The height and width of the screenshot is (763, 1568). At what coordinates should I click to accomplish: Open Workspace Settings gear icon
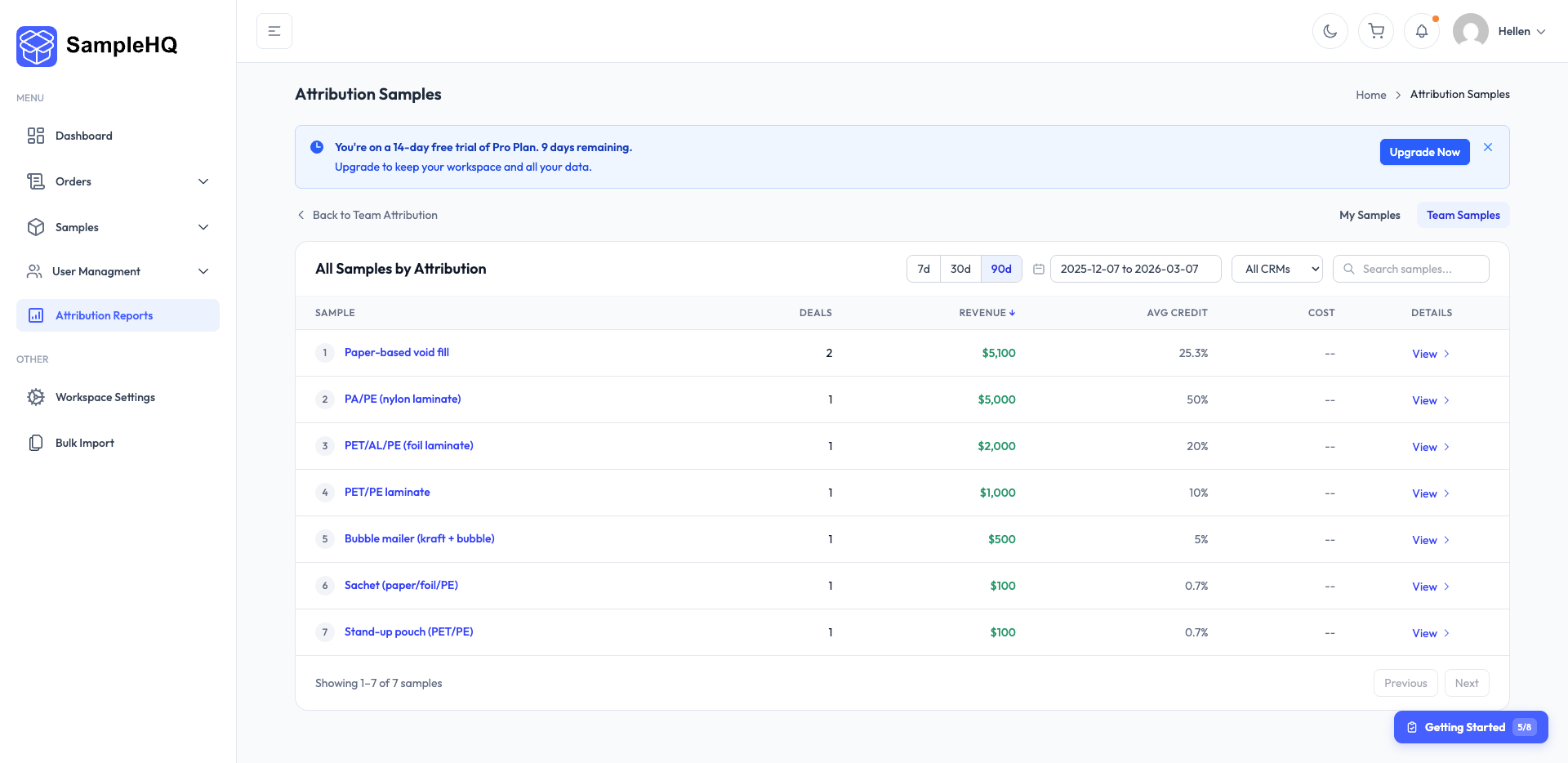(36, 397)
